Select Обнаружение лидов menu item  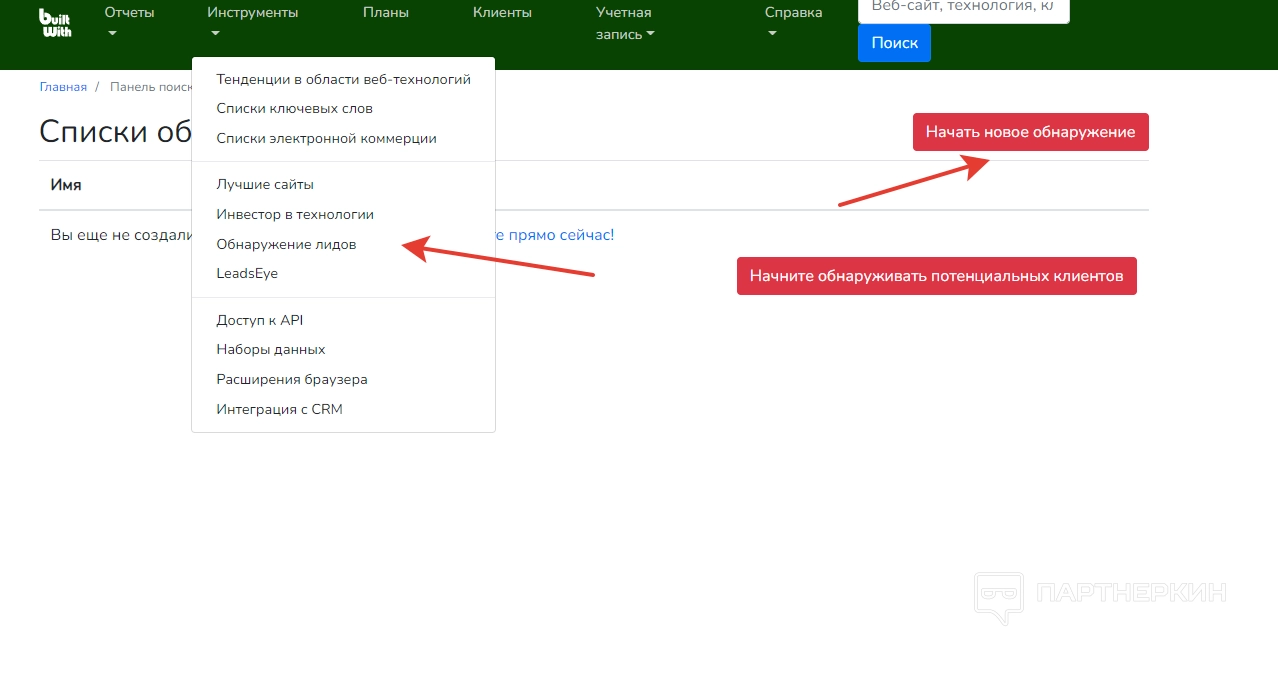(x=286, y=244)
